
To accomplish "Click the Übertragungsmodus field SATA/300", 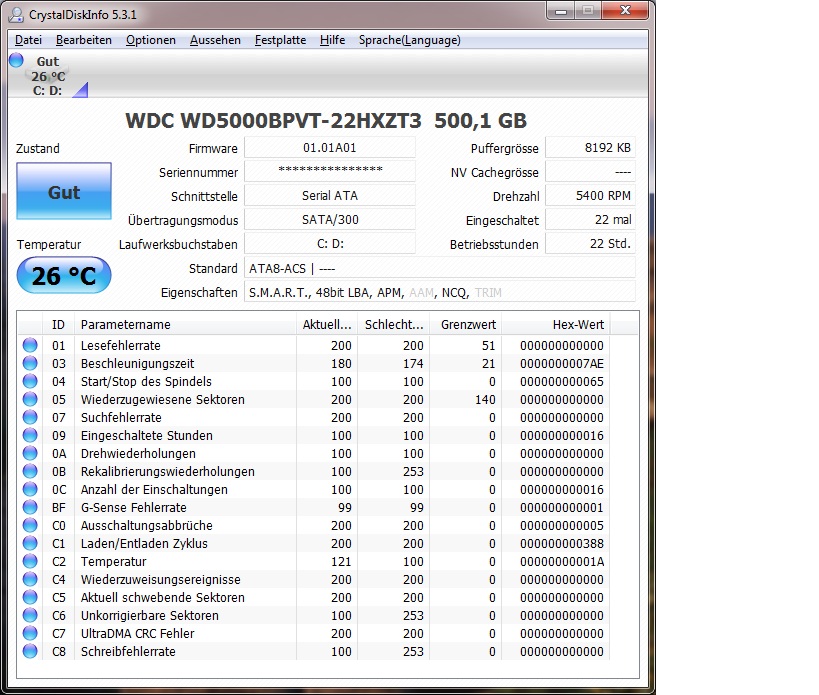I will pyautogui.click(x=330, y=220).
